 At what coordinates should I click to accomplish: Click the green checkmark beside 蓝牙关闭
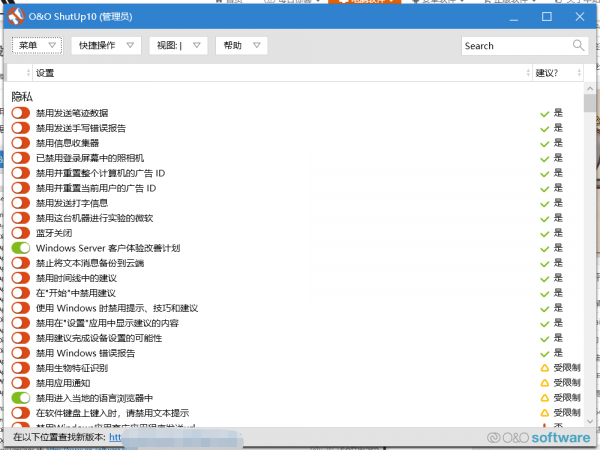point(545,233)
